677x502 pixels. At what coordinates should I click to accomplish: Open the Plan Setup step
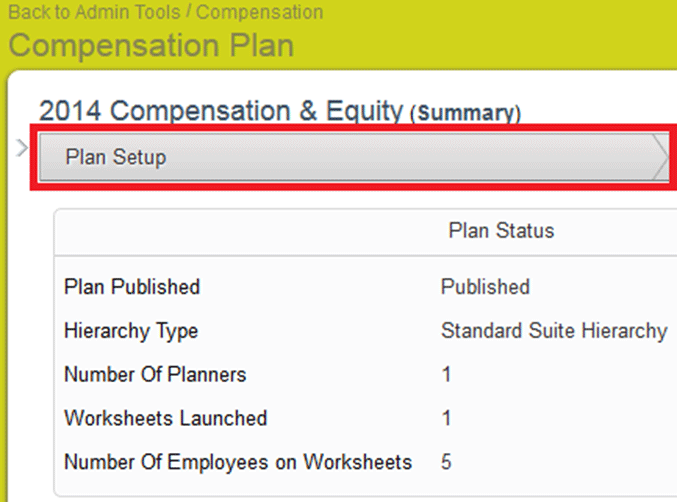pos(115,158)
